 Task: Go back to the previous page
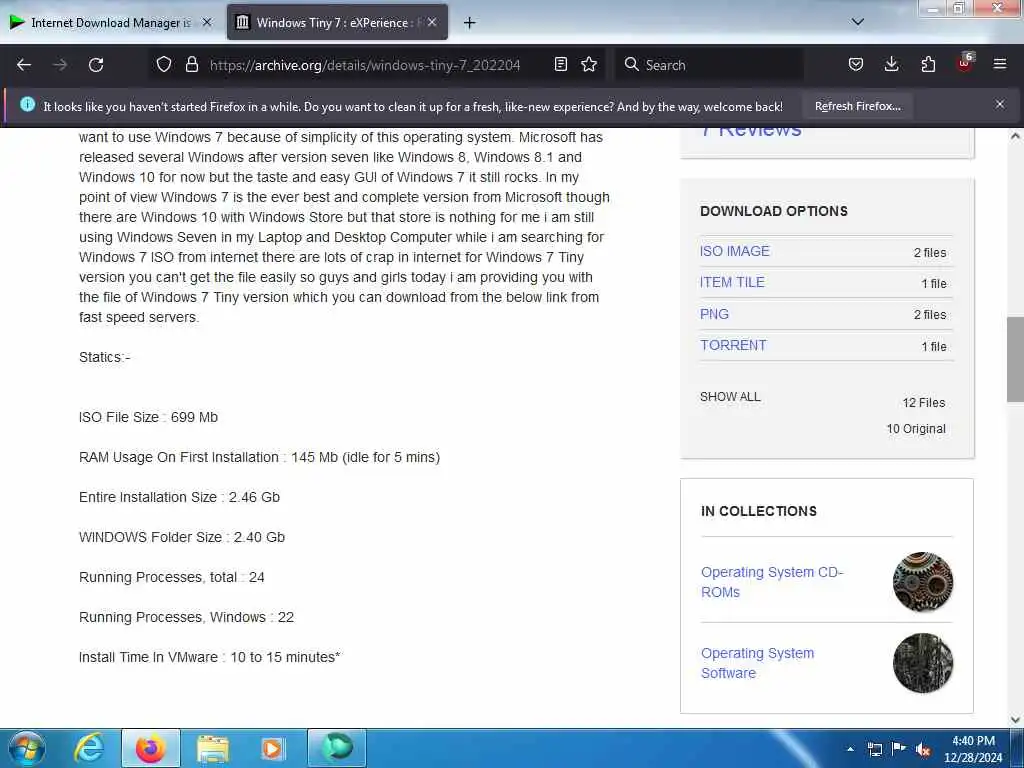(24, 65)
